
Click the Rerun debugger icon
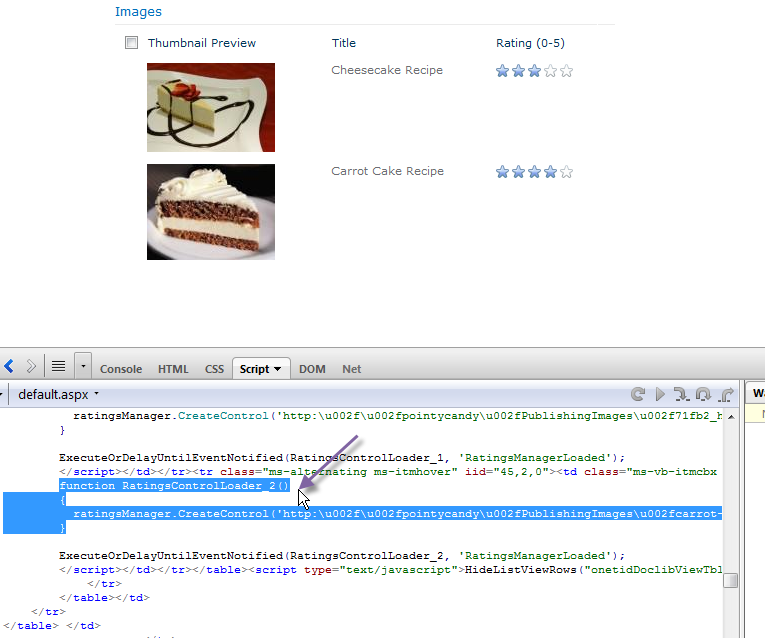[x=638, y=394]
